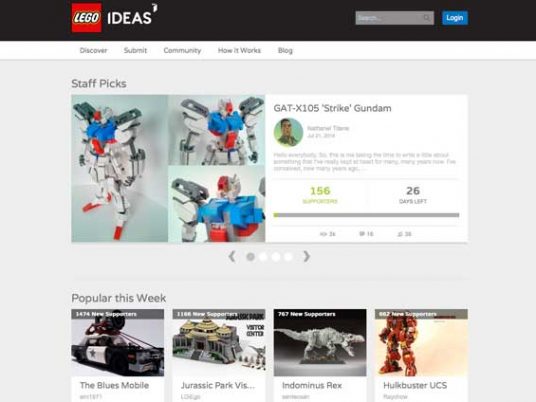Open GAT-X105 'Strike' Gundam title link
The height and width of the screenshot is (402, 536).
coord(332,108)
